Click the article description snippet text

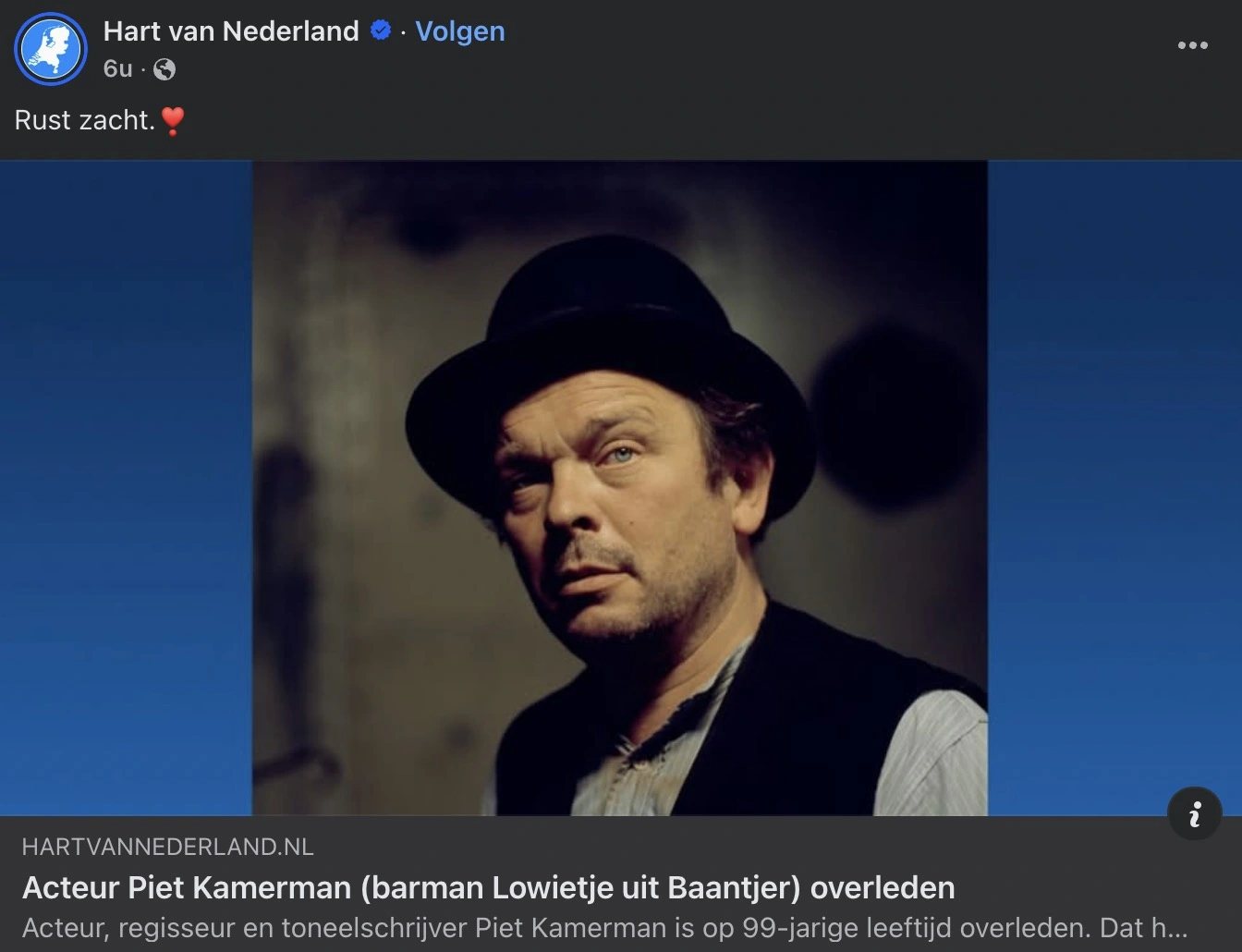pyautogui.click(x=604, y=927)
